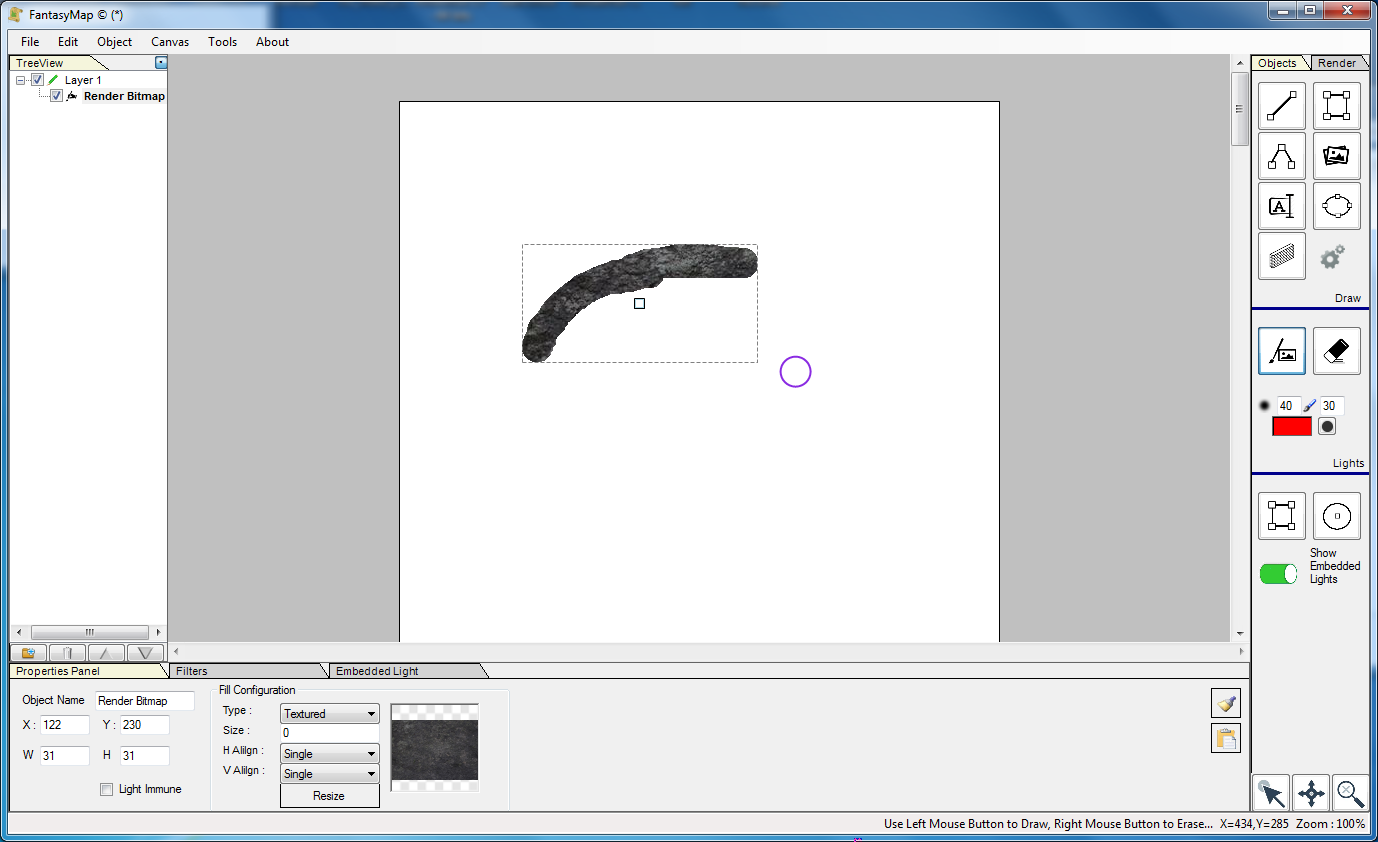Open the Object menu
1378x842 pixels.
click(x=114, y=42)
